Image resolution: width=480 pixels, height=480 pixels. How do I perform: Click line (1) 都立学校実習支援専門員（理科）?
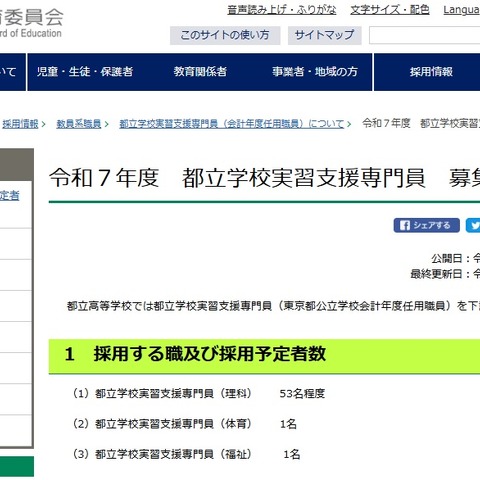[162, 394]
